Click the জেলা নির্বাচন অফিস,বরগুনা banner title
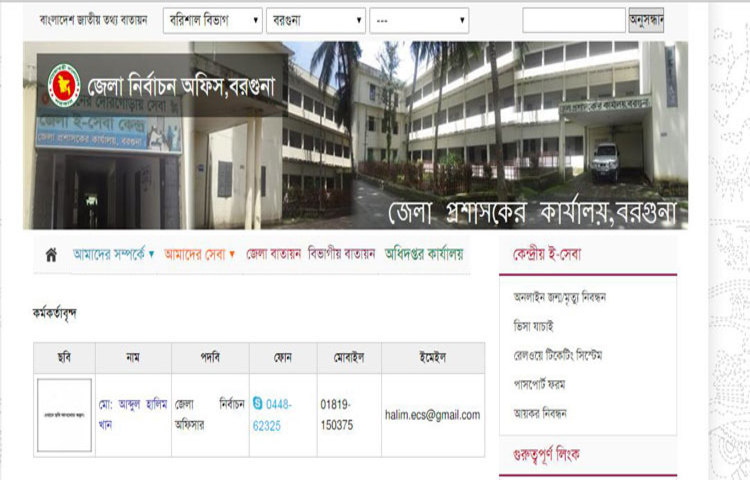Image resolution: width=750 pixels, height=480 pixels. pos(181,87)
